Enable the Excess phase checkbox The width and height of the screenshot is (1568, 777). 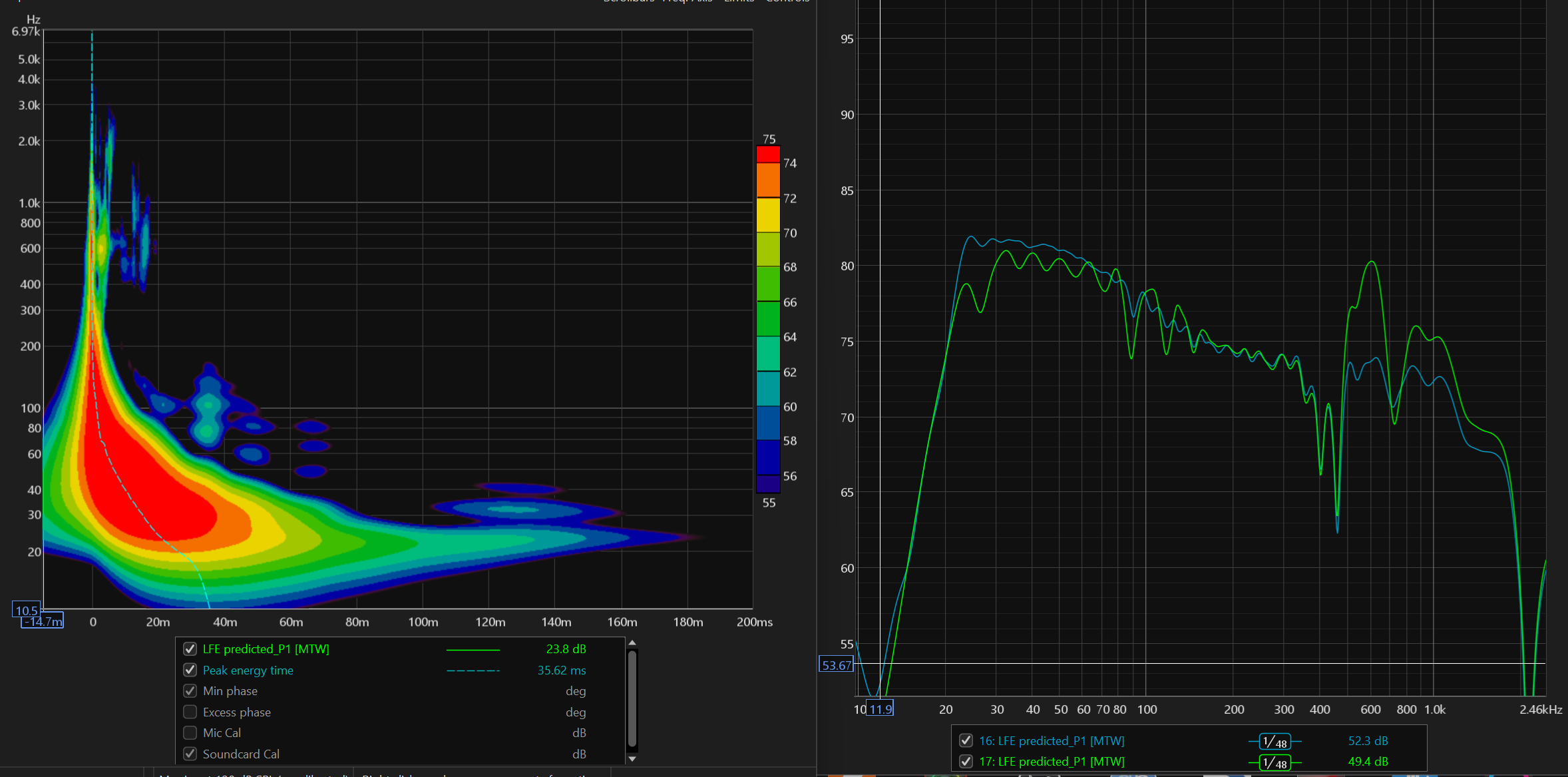click(190, 712)
